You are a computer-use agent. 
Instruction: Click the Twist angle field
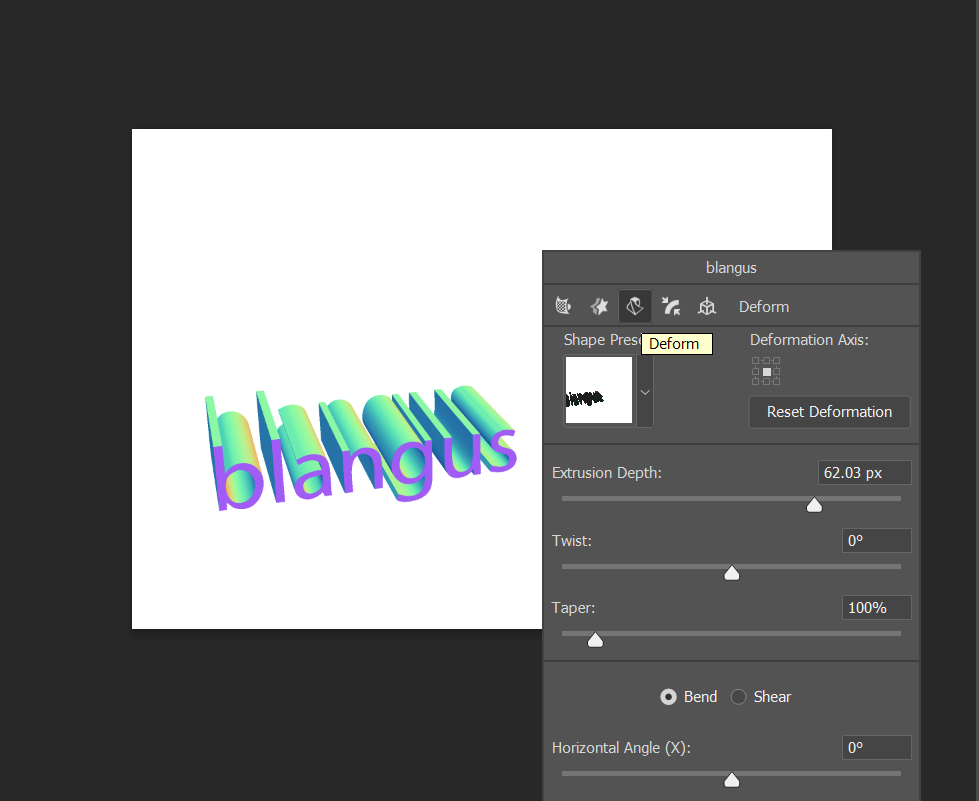(876, 540)
